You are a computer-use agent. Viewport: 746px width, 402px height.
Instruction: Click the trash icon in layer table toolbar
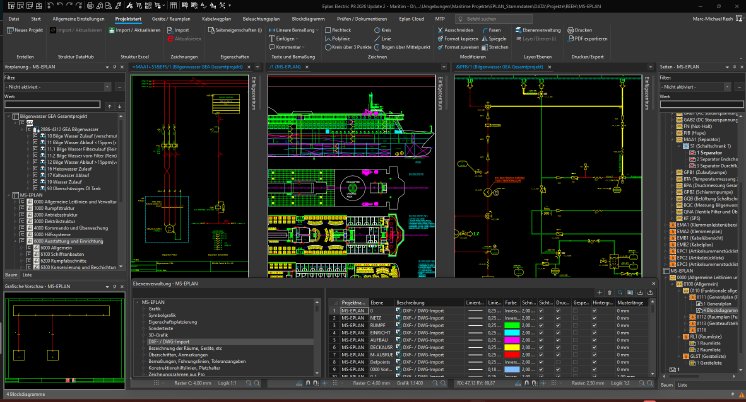click(x=609, y=293)
